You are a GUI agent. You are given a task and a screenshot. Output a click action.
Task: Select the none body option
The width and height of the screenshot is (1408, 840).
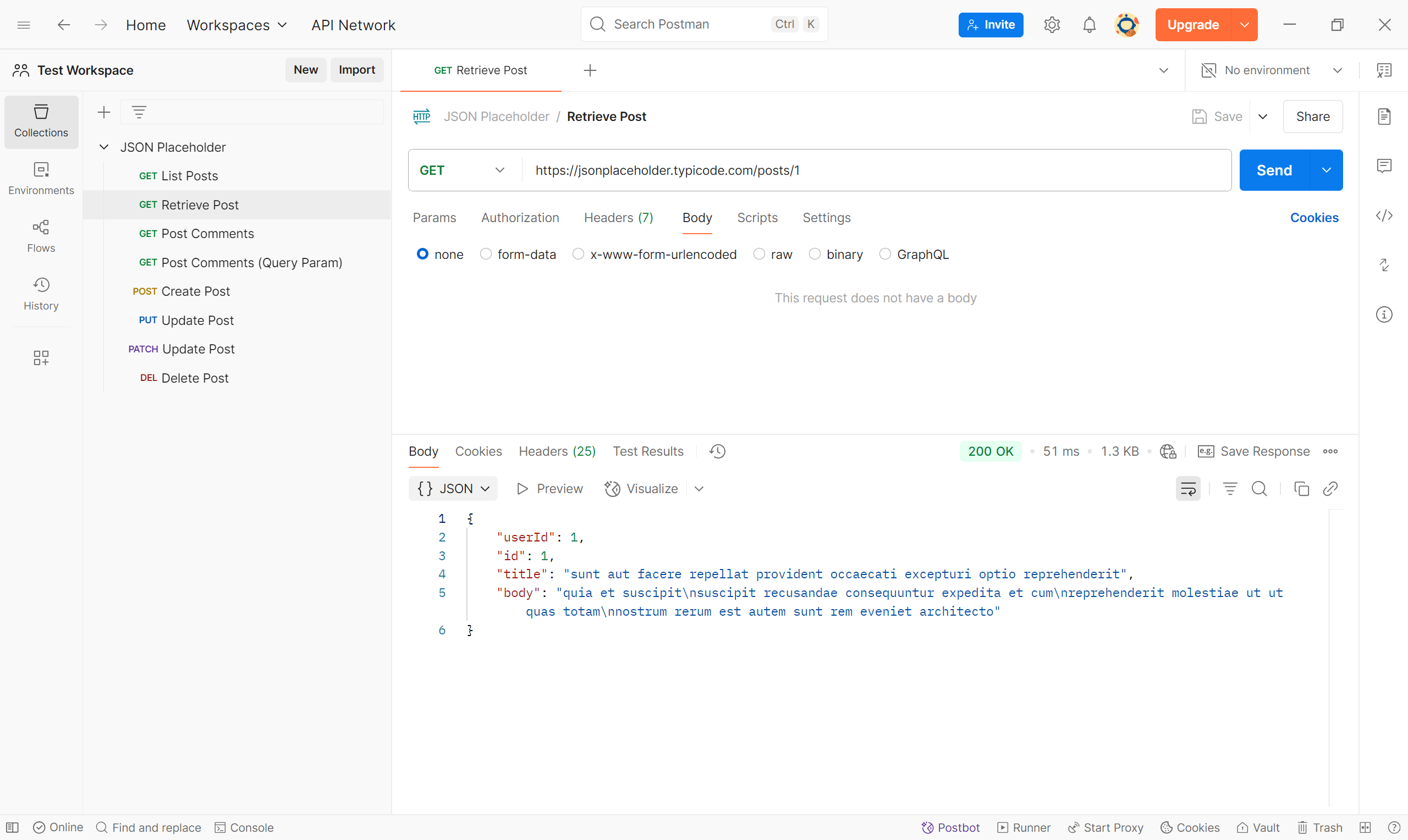point(440,254)
